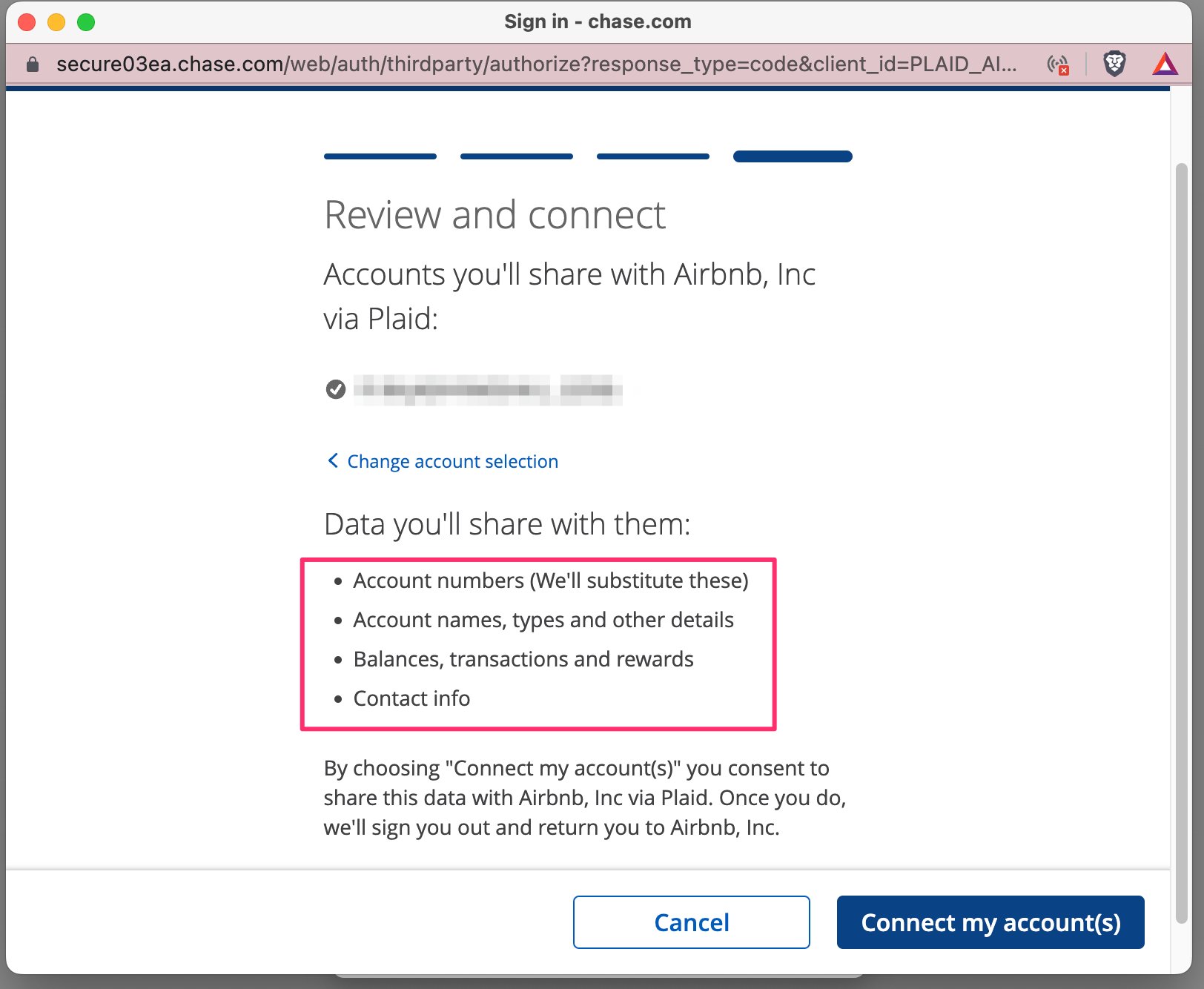Click the Cancel button
1204x989 pixels.
point(691,922)
